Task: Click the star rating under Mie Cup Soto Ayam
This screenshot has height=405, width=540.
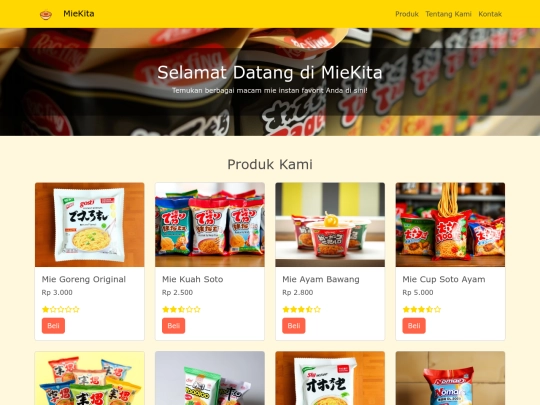Action: (422, 309)
